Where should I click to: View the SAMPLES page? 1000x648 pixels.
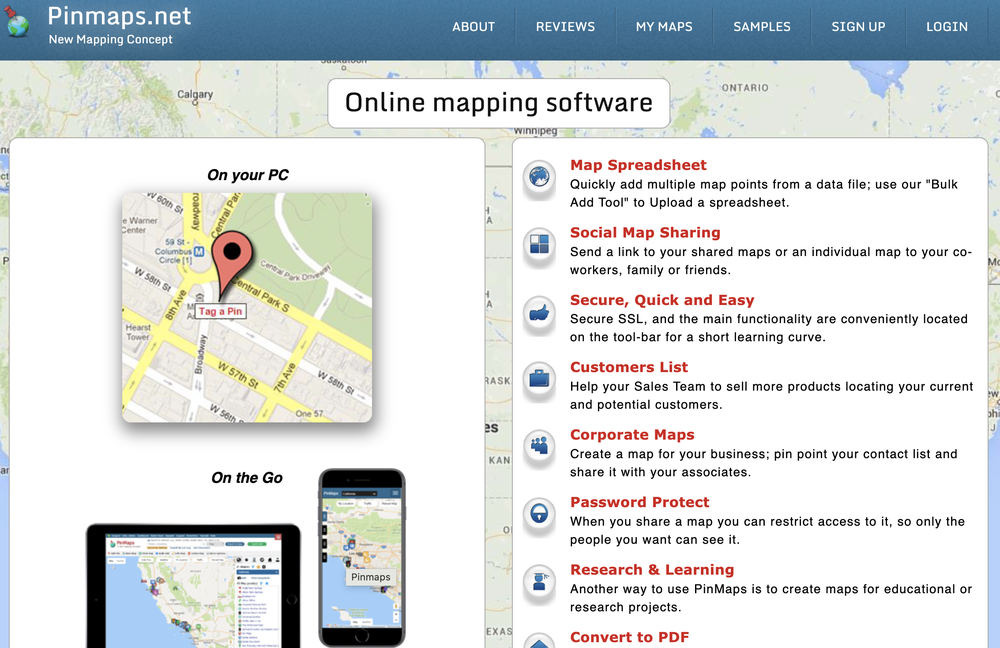(x=762, y=27)
